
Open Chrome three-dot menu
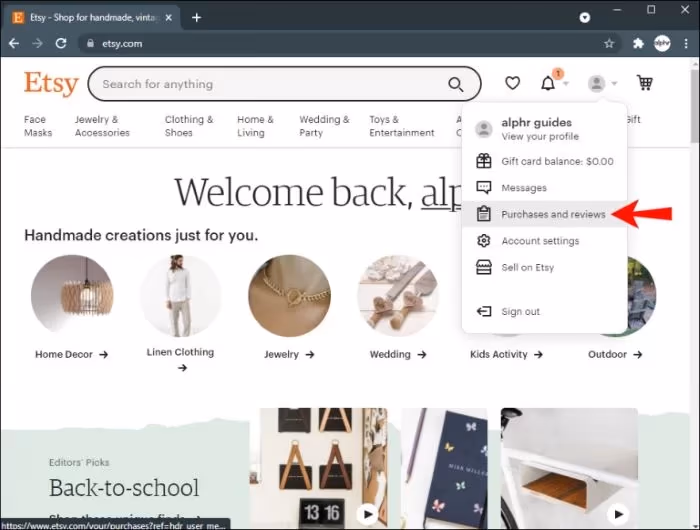coord(685,44)
